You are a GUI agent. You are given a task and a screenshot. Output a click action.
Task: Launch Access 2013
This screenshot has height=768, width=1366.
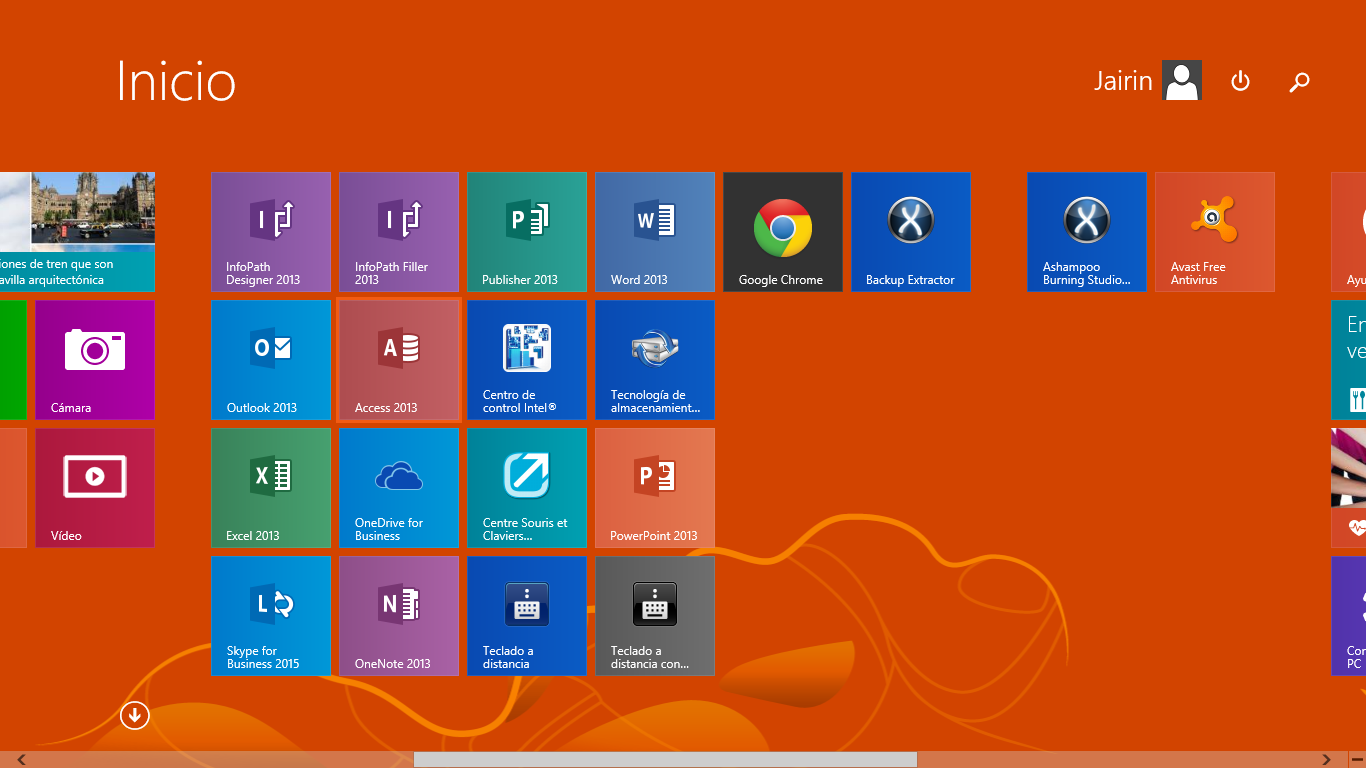399,359
